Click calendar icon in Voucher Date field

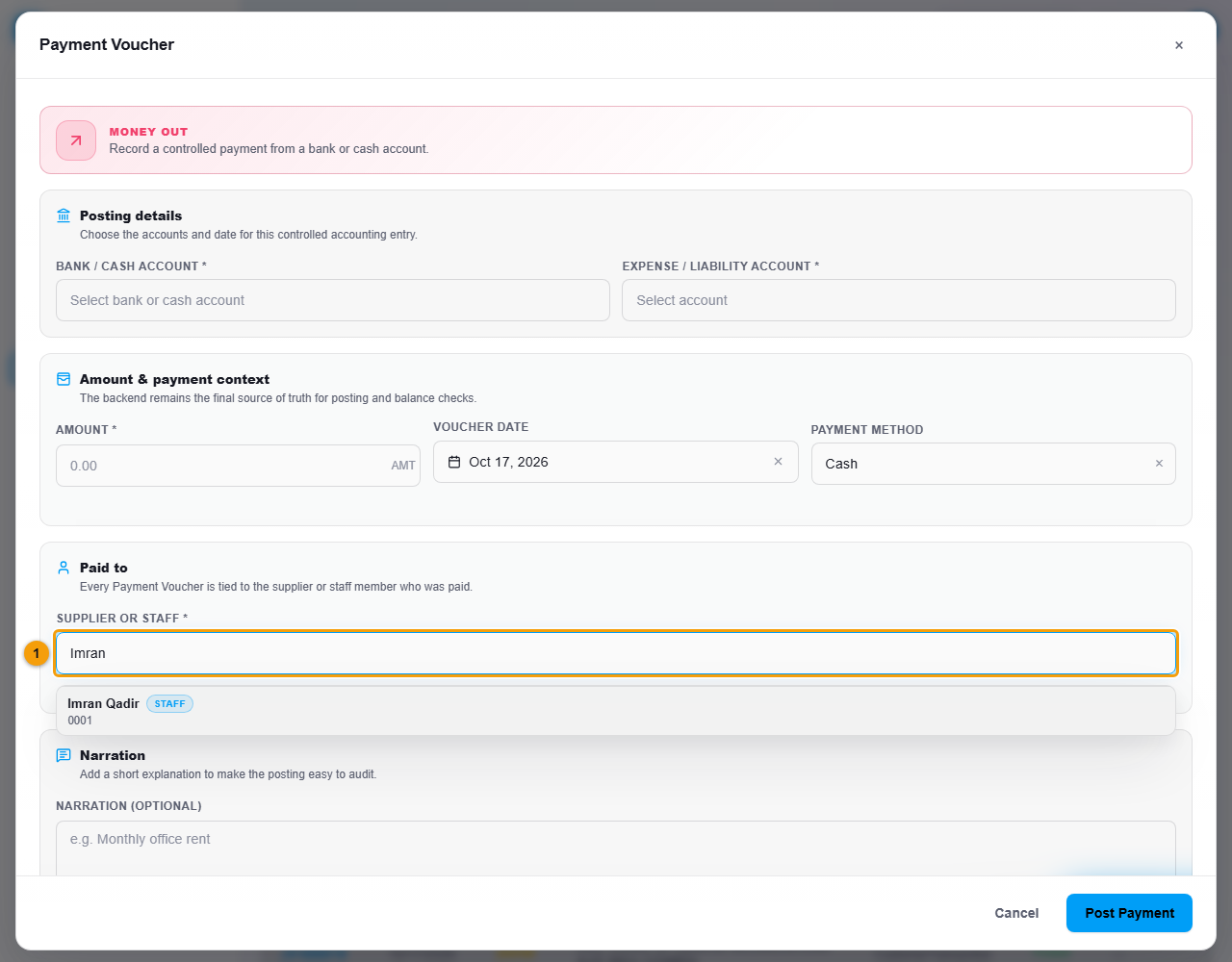(454, 462)
